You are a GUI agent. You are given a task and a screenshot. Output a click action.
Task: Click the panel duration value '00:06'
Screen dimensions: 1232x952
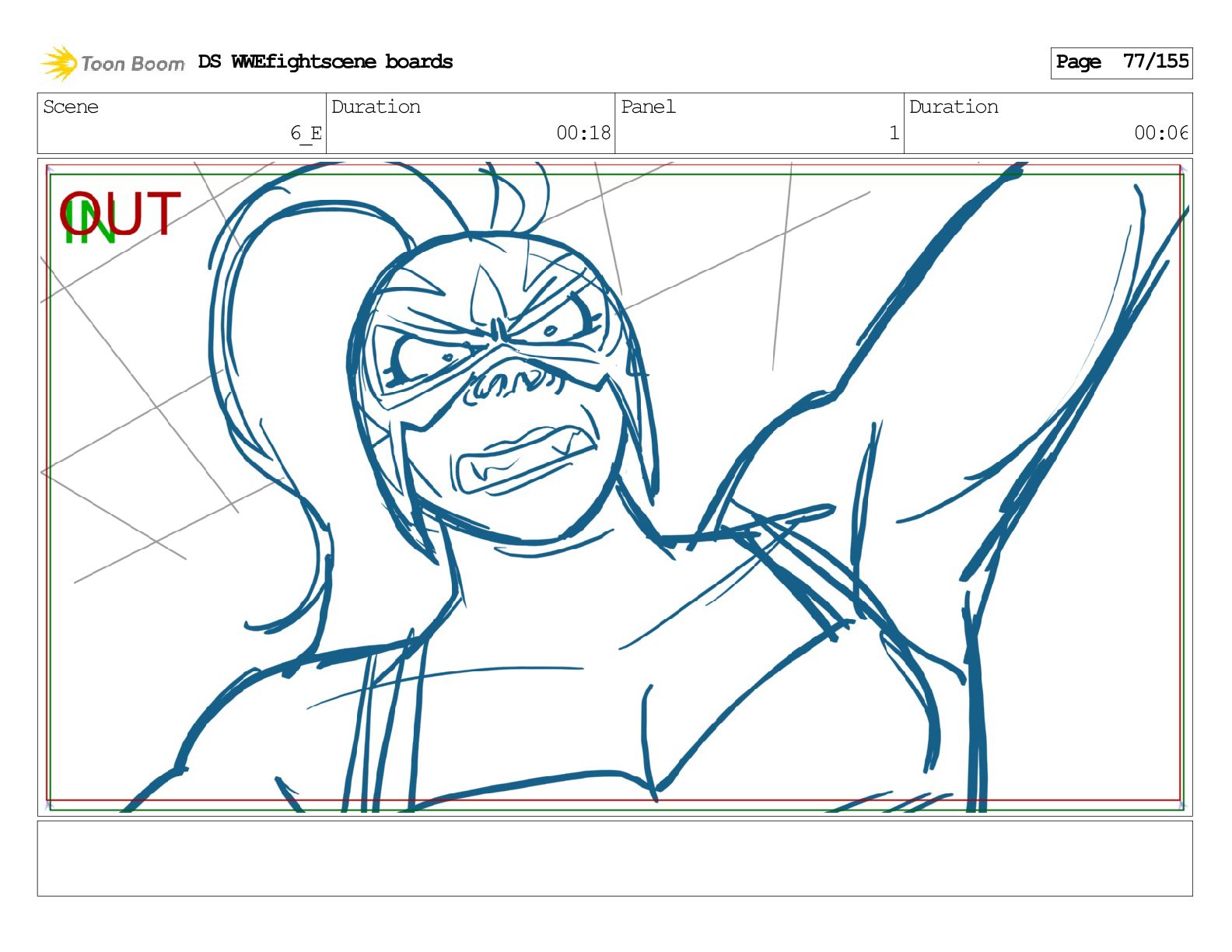click(1161, 133)
